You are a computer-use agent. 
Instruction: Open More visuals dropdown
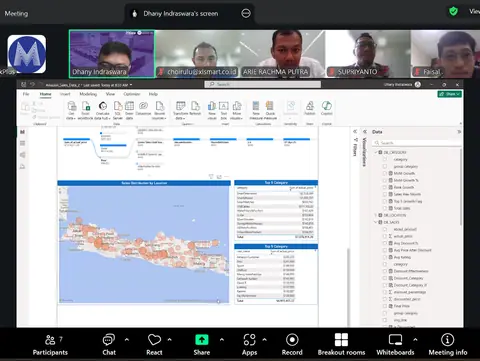tap(237, 110)
